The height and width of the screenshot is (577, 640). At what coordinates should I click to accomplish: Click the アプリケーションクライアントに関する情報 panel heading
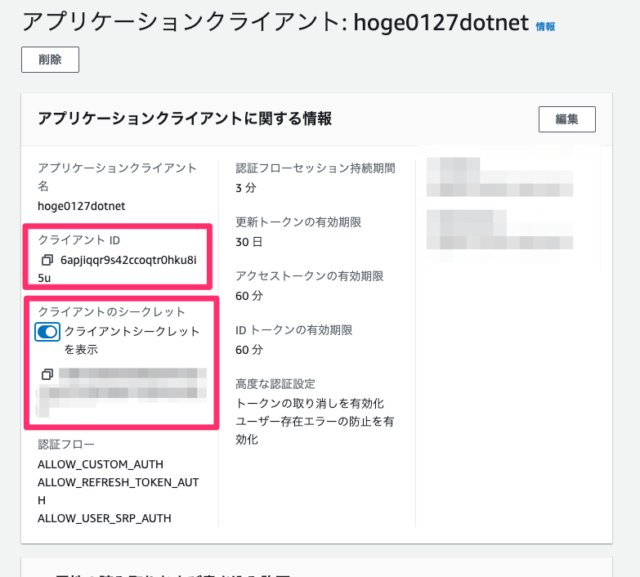(185, 119)
